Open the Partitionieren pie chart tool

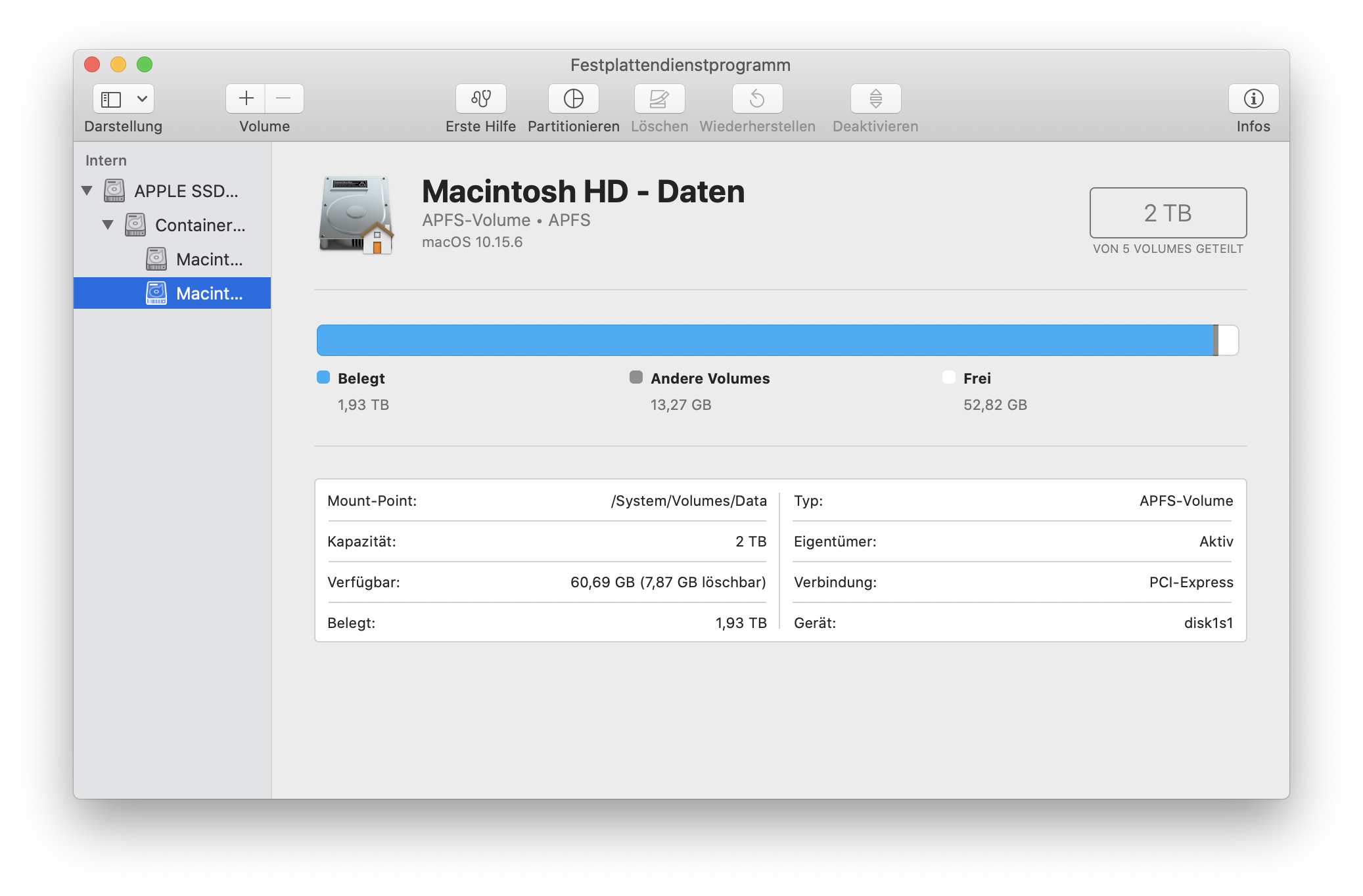tap(573, 99)
